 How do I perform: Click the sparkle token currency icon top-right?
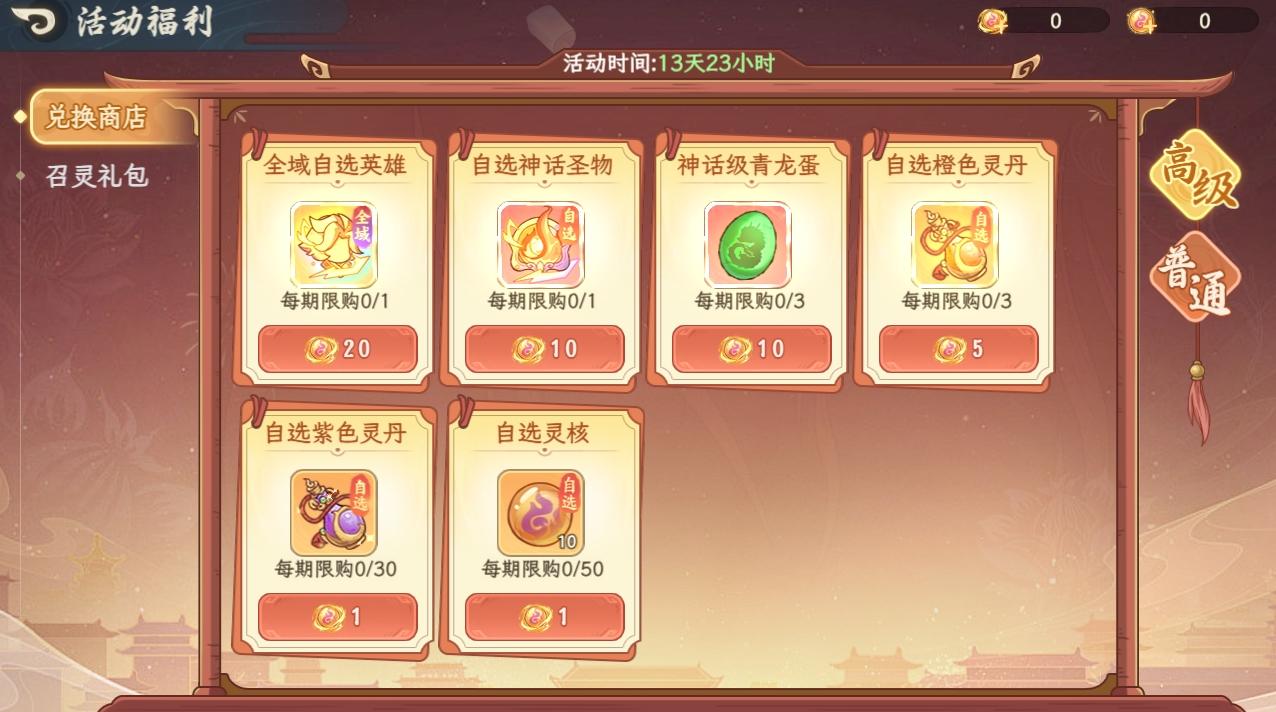[1142, 21]
